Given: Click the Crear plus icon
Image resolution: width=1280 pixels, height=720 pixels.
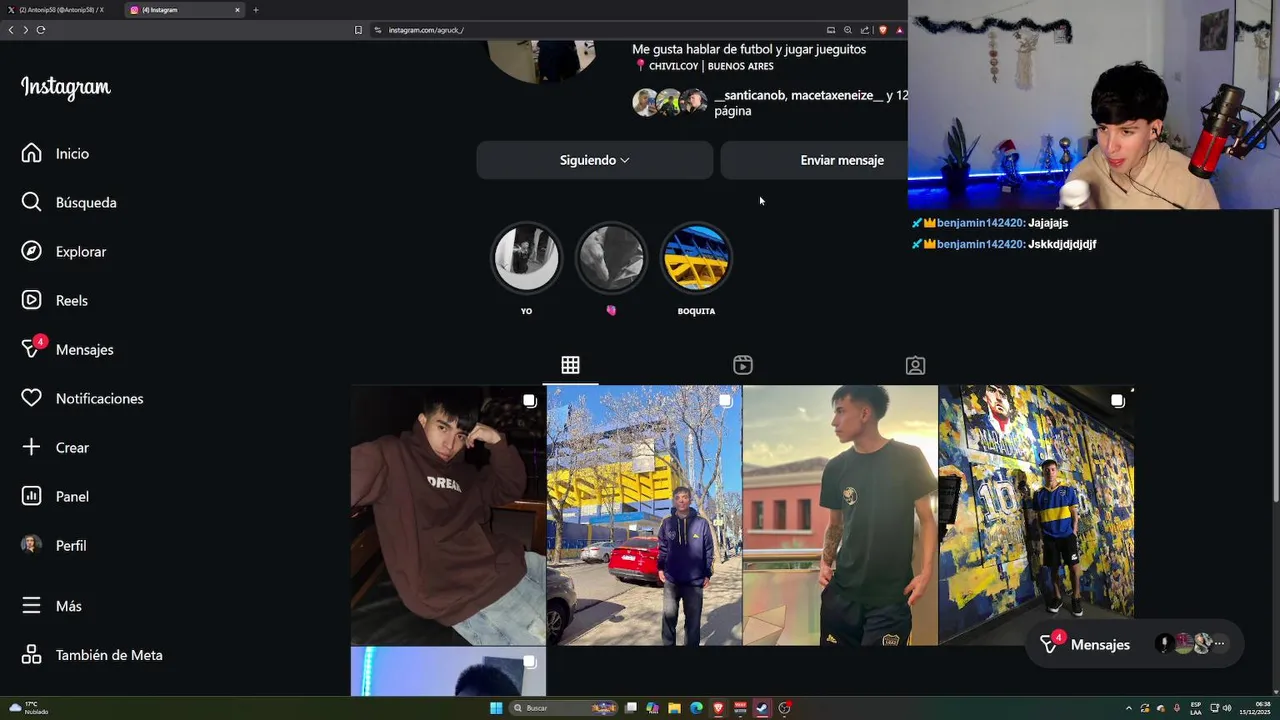Looking at the screenshot, I should click(32, 447).
